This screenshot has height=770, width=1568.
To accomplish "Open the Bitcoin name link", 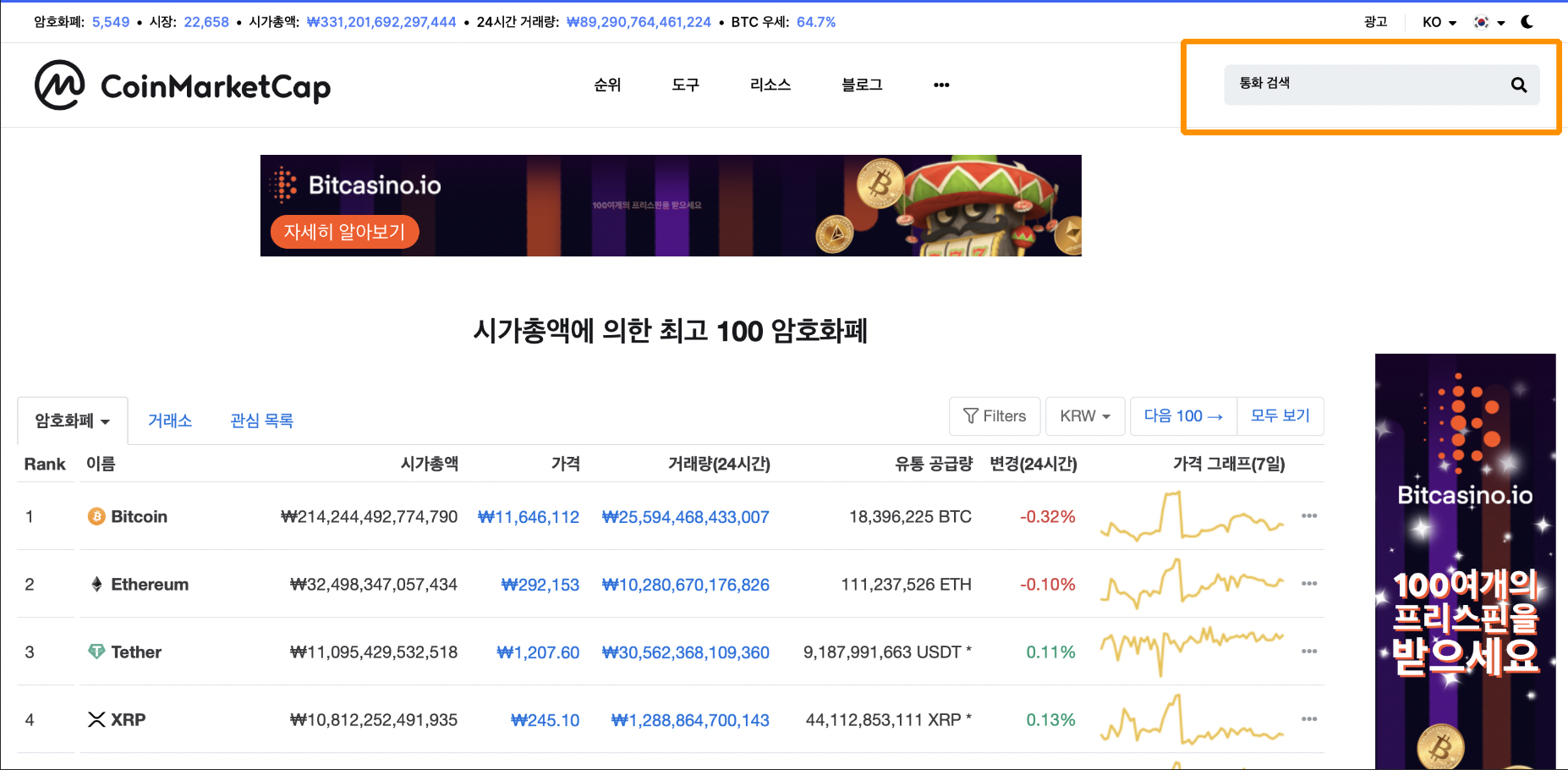I will (x=140, y=516).
